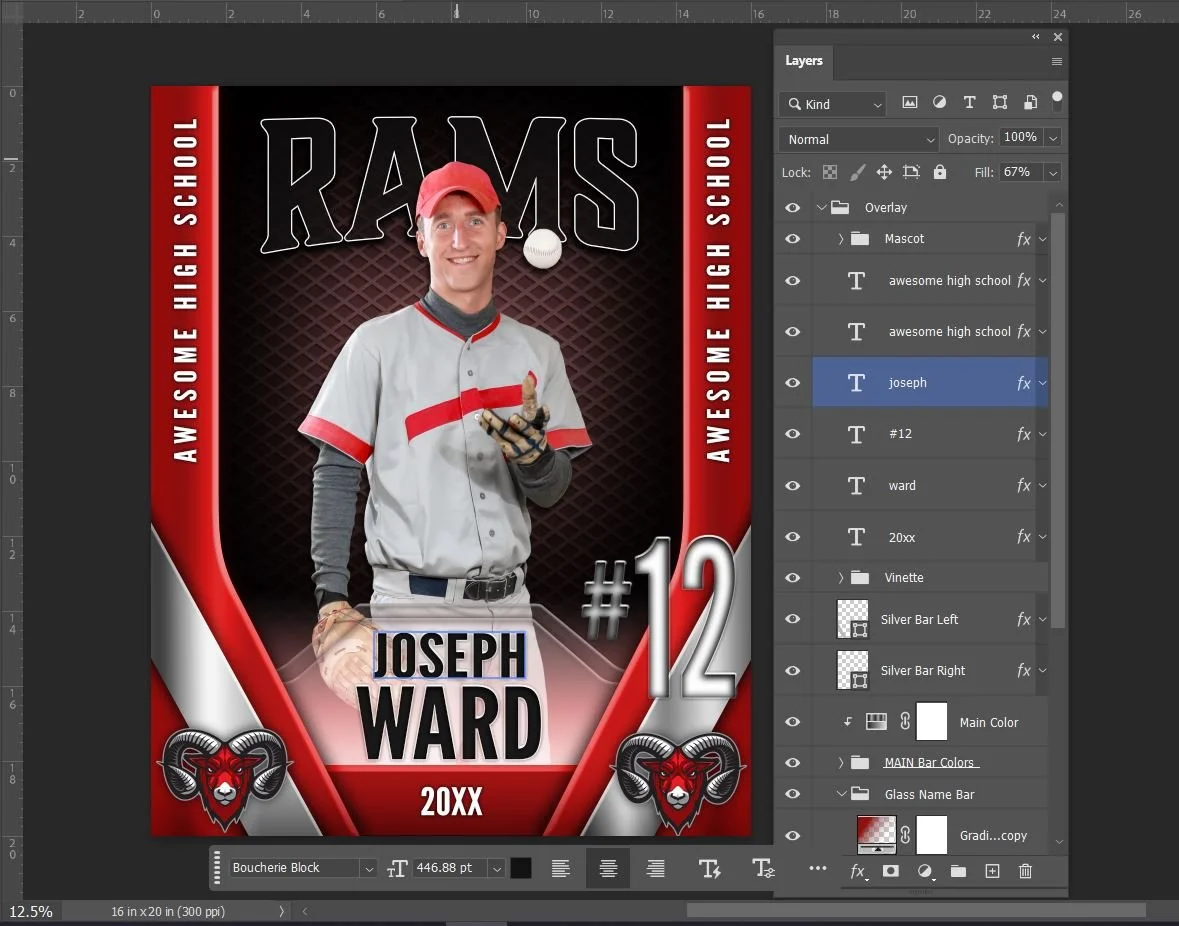Image resolution: width=1179 pixels, height=926 pixels.
Task: Click the Main Color layer mask thumbnail
Action: [932, 722]
